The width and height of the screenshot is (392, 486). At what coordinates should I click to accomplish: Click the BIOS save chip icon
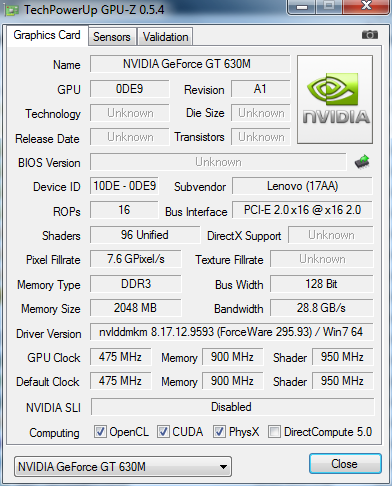pos(362,162)
